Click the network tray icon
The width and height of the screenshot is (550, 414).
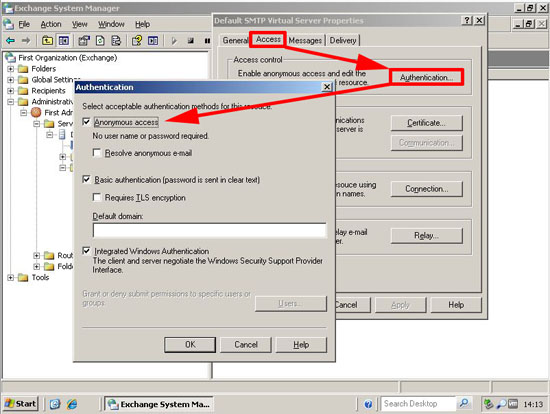(x=488, y=404)
